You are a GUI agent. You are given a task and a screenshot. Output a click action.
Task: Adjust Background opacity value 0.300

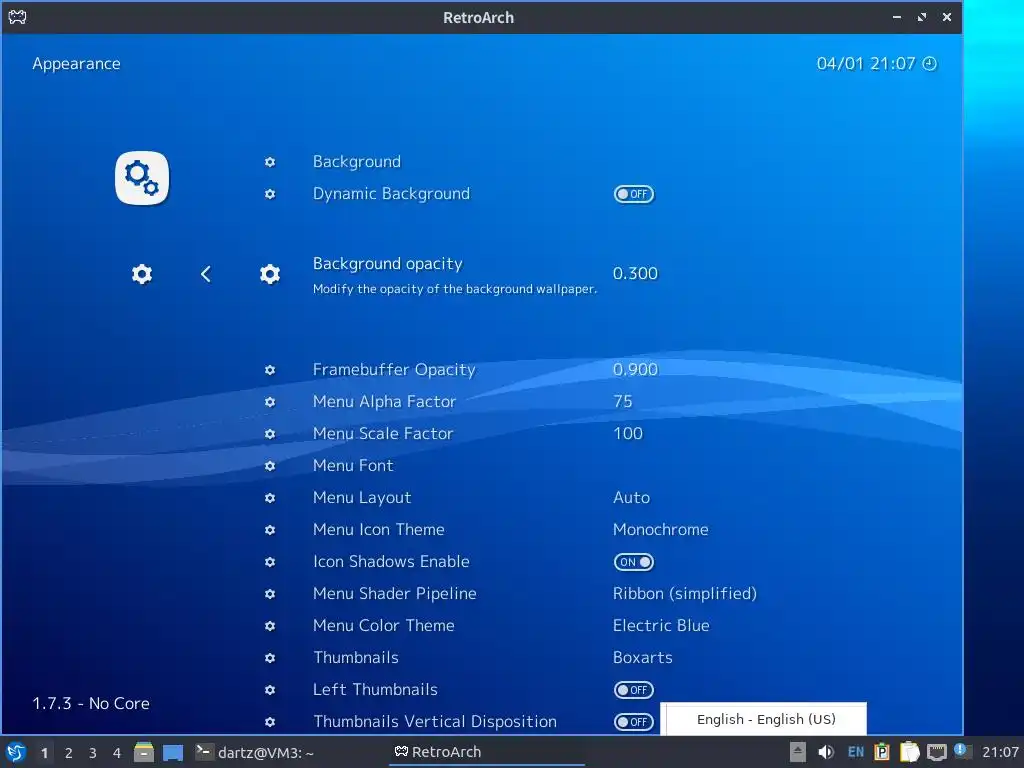pos(635,274)
